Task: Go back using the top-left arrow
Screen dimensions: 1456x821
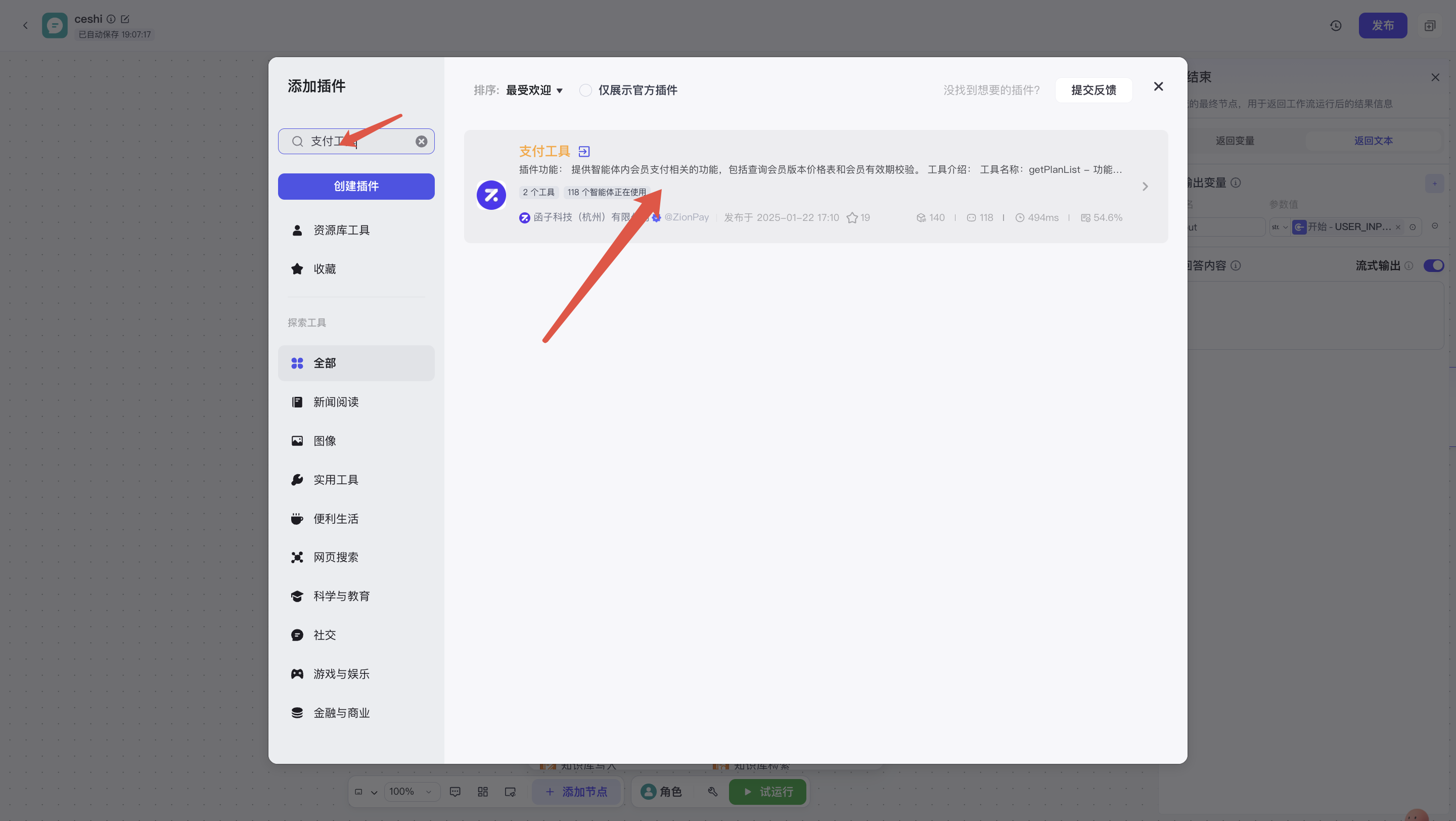Action: click(25, 25)
